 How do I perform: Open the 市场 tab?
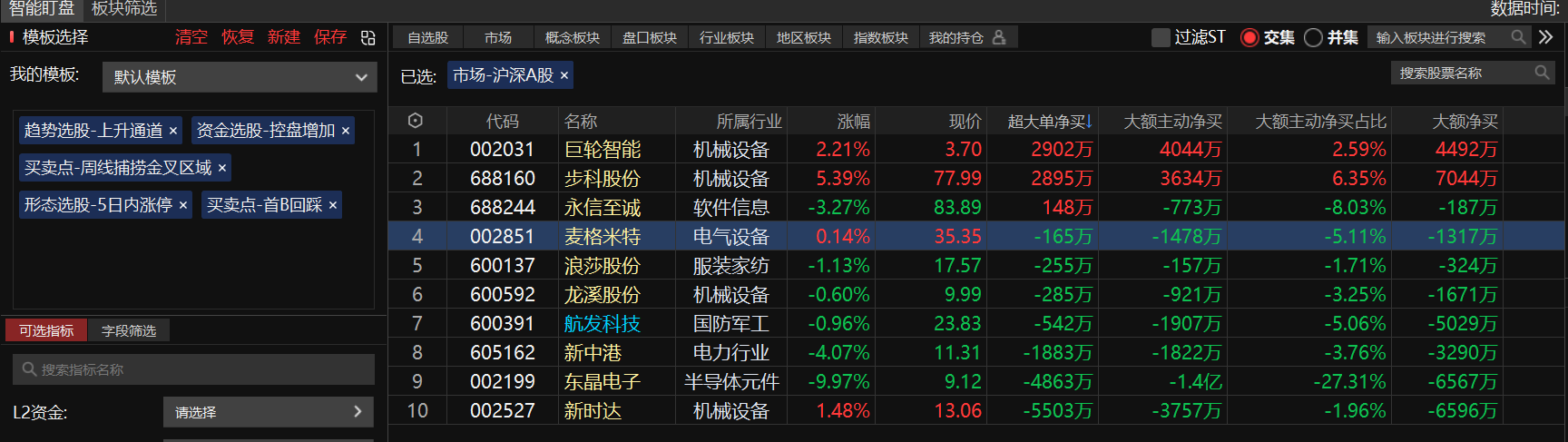pyautogui.click(x=498, y=37)
